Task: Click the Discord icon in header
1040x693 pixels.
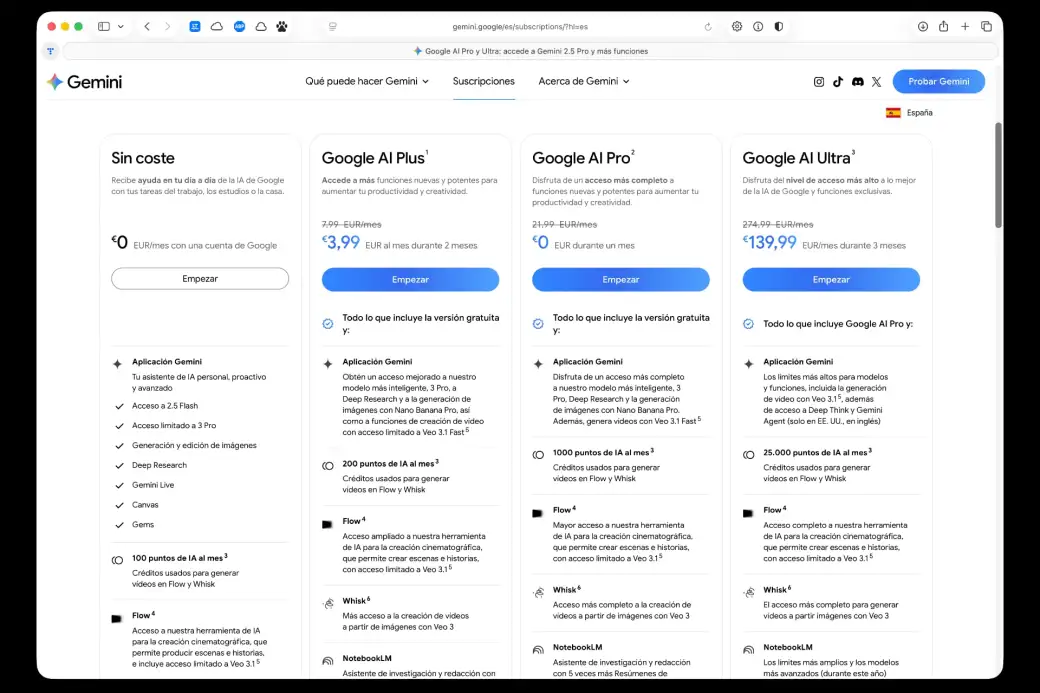Action: tap(857, 82)
